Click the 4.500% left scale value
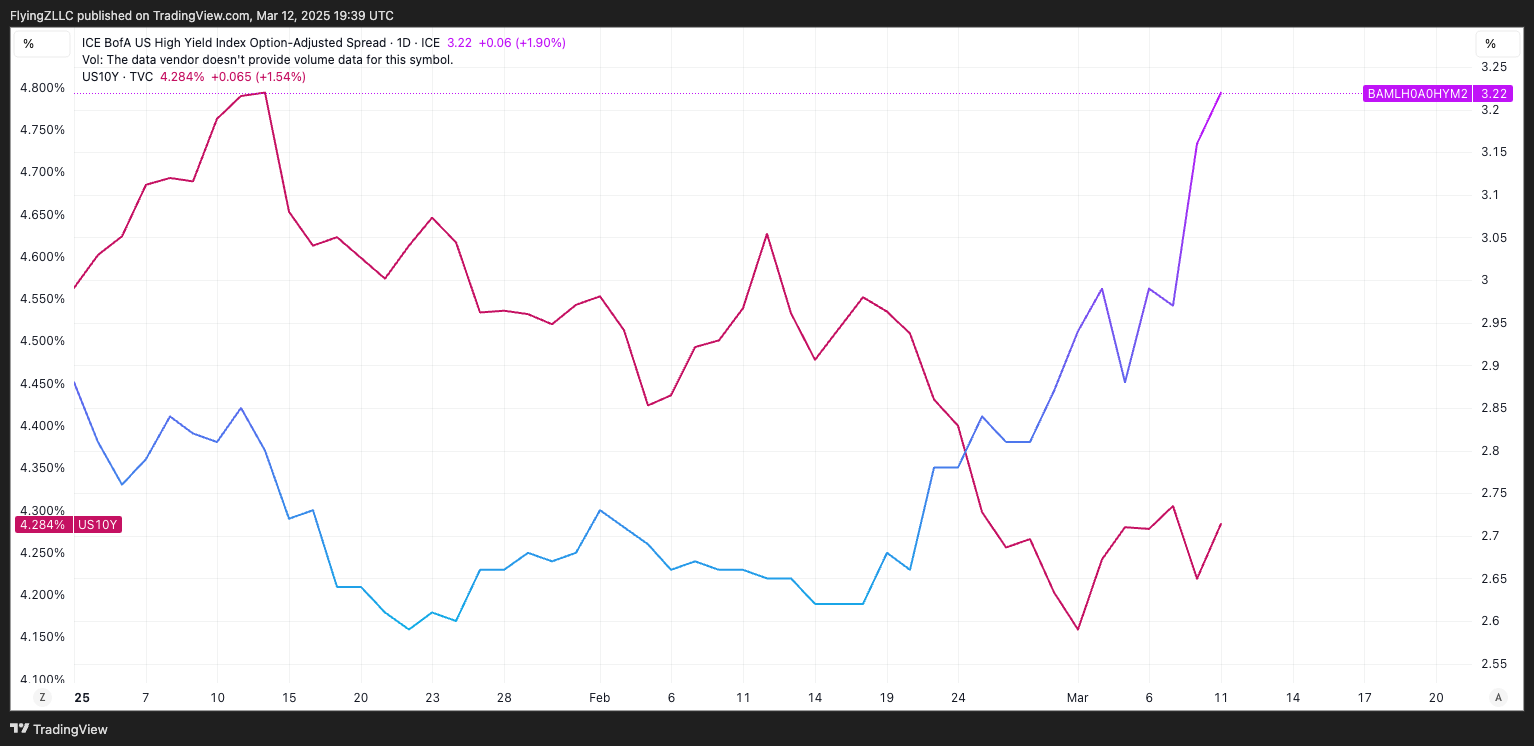Image resolution: width=1534 pixels, height=746 pixels. point(42,340)
